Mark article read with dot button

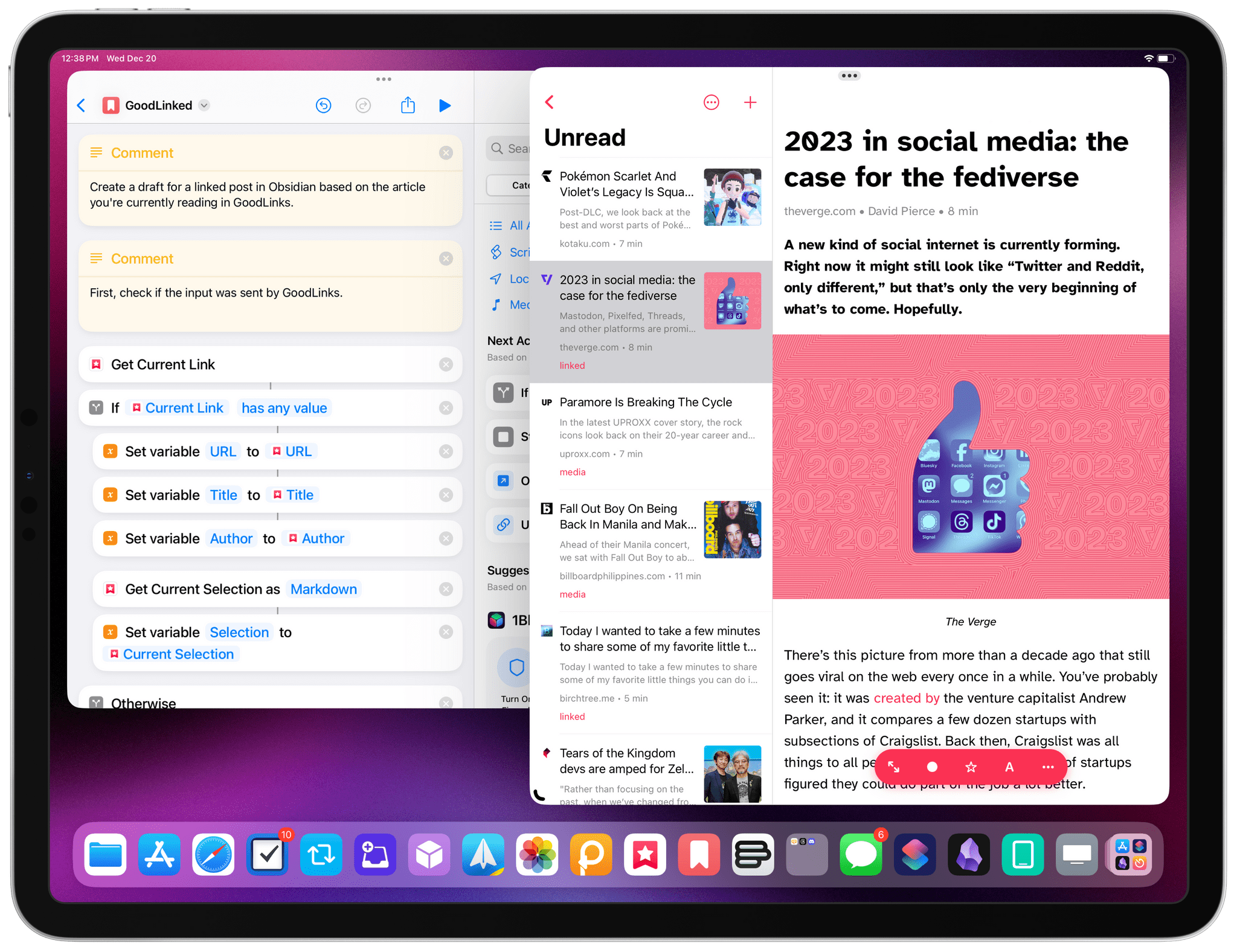932,767
